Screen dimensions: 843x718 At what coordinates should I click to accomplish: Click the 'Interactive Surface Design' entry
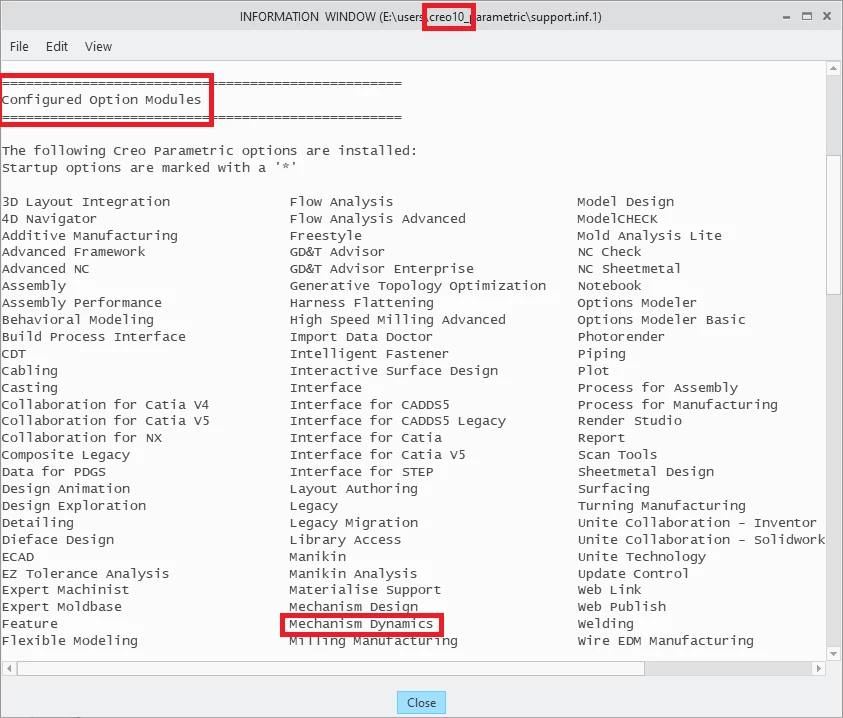pyautogui.click(x=394, y=371)
